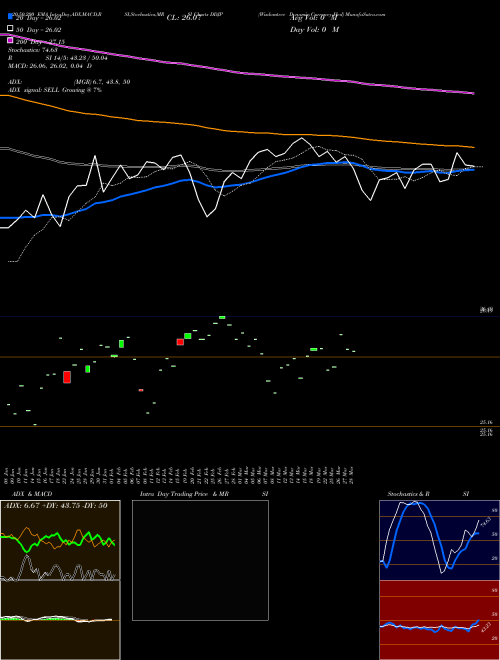Open the empty Intra Day Trading Price chart

click(x=200, y=560)
